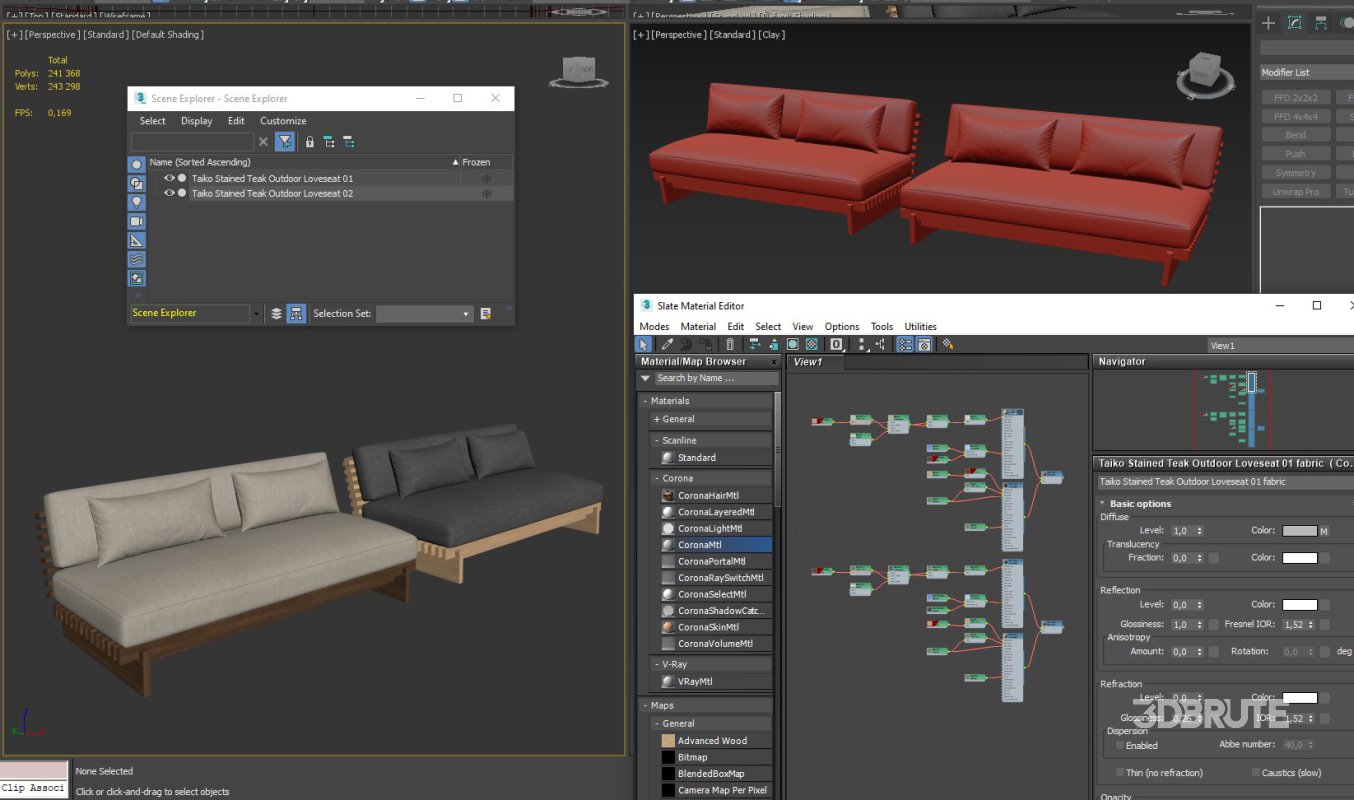Hide Taiko Loveseat 01 with eye icon
This screenshot has height=800, width=1354.
click(168, 178)
